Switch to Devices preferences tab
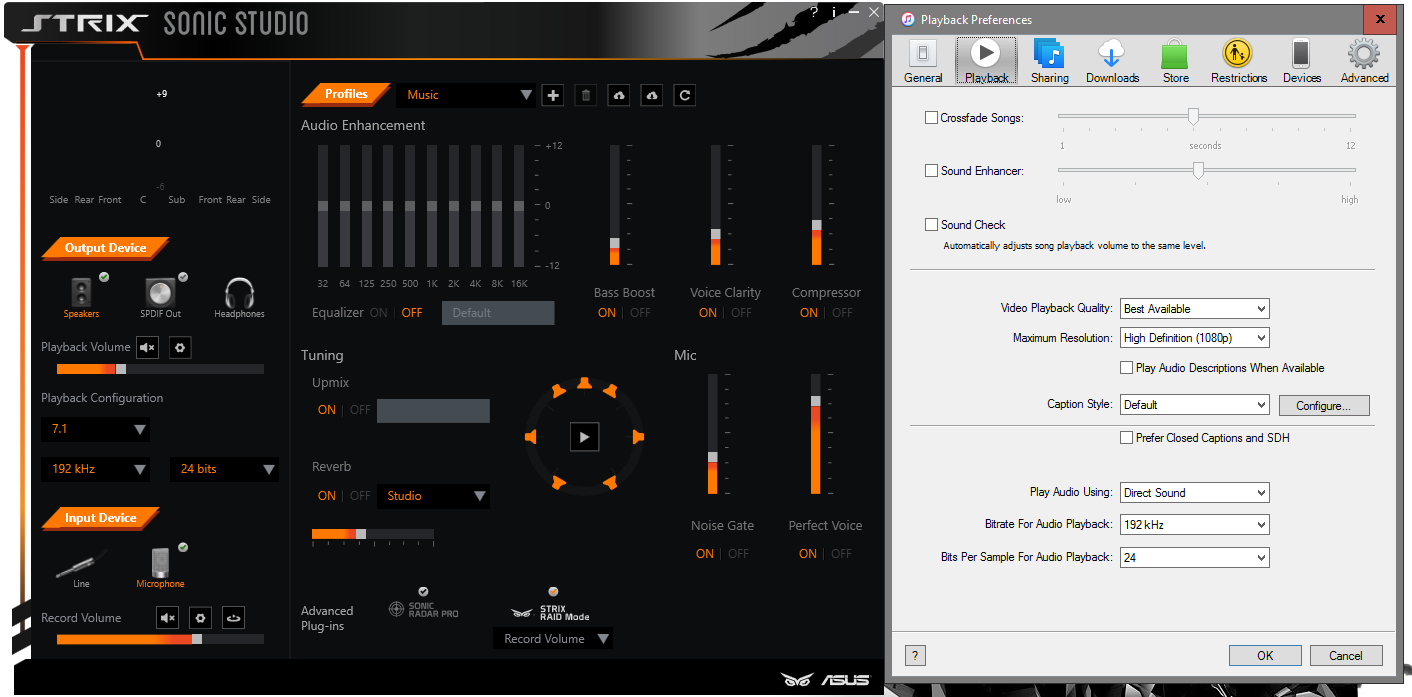The image size is (1412, 697). (1301, 61)
